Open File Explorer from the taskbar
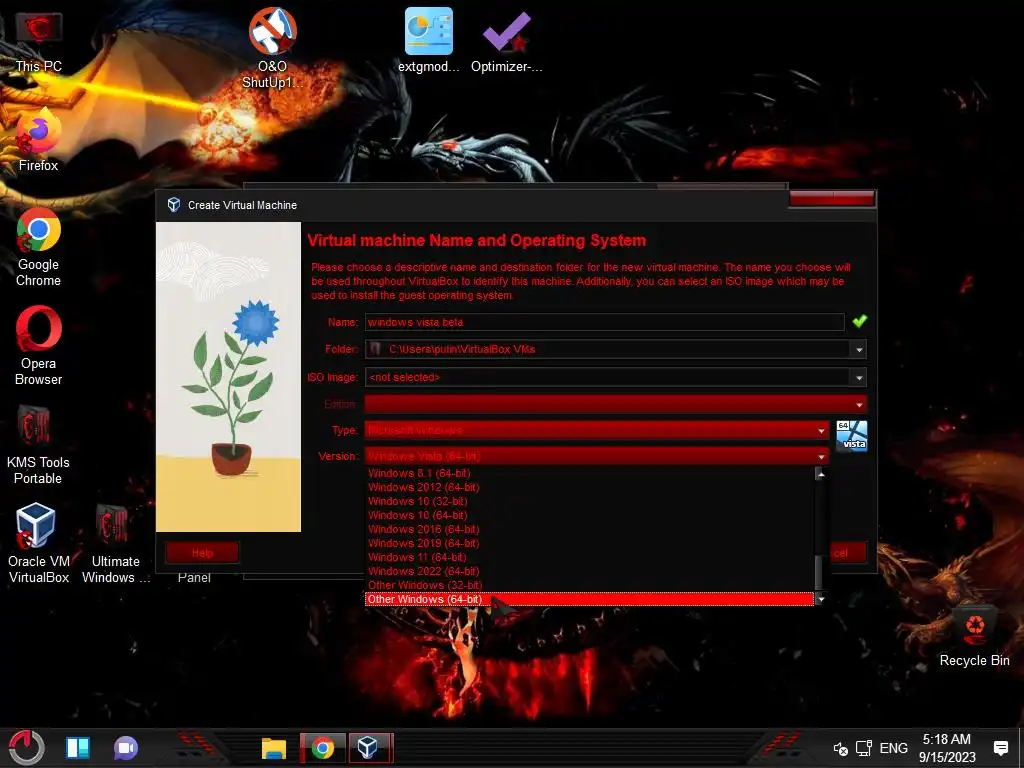This screenshot has height=768, width=1024. pos(274,748)
